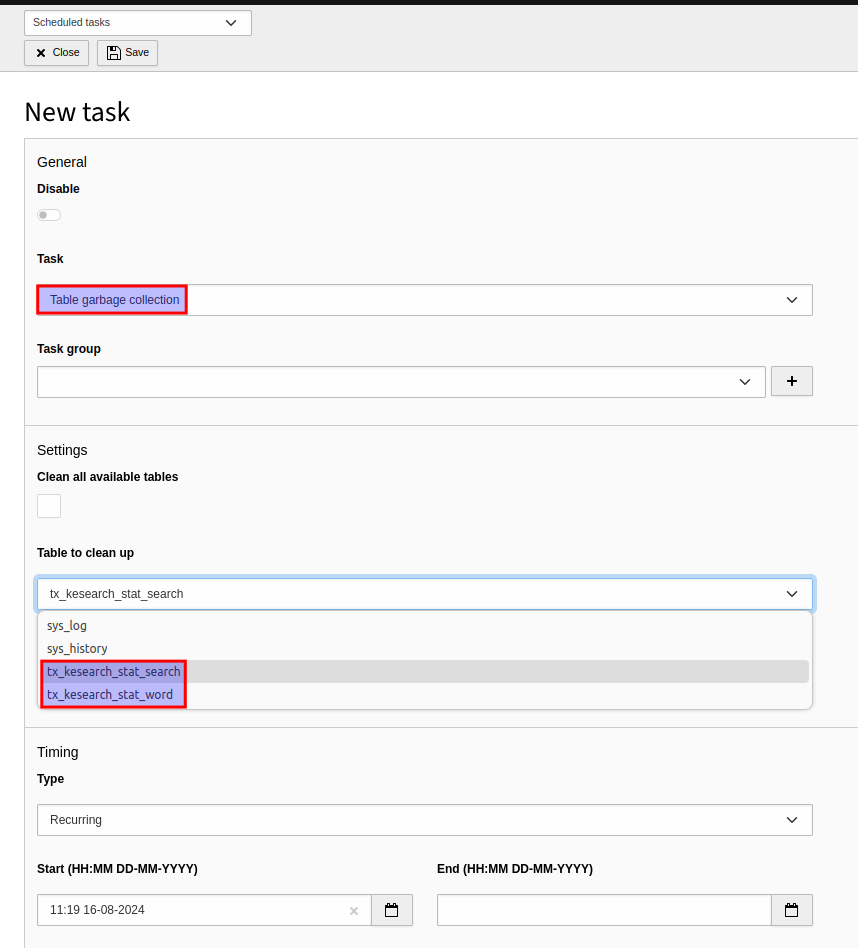The height and width of the screenshot is (948, 858).
Task: Open the calendar picker for the Start field
Action: (x=391, y=910)
